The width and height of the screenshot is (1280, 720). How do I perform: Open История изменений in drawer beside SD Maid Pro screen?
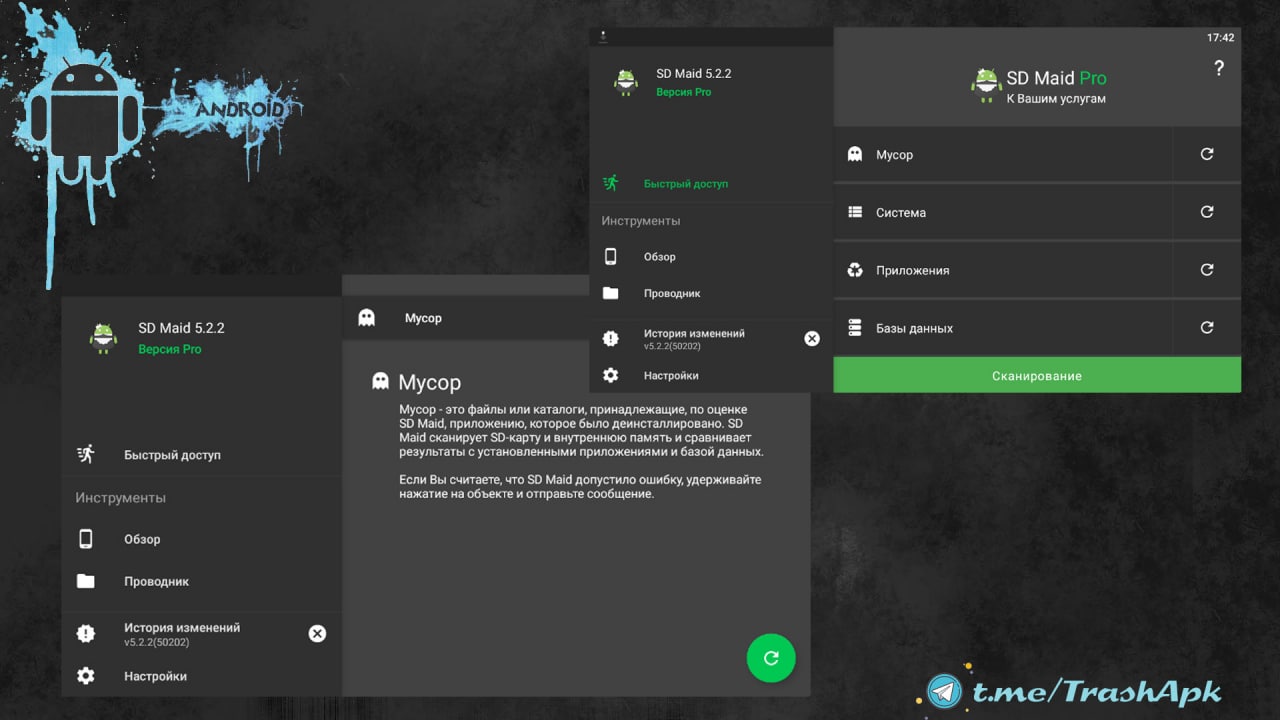pos(694,339)
